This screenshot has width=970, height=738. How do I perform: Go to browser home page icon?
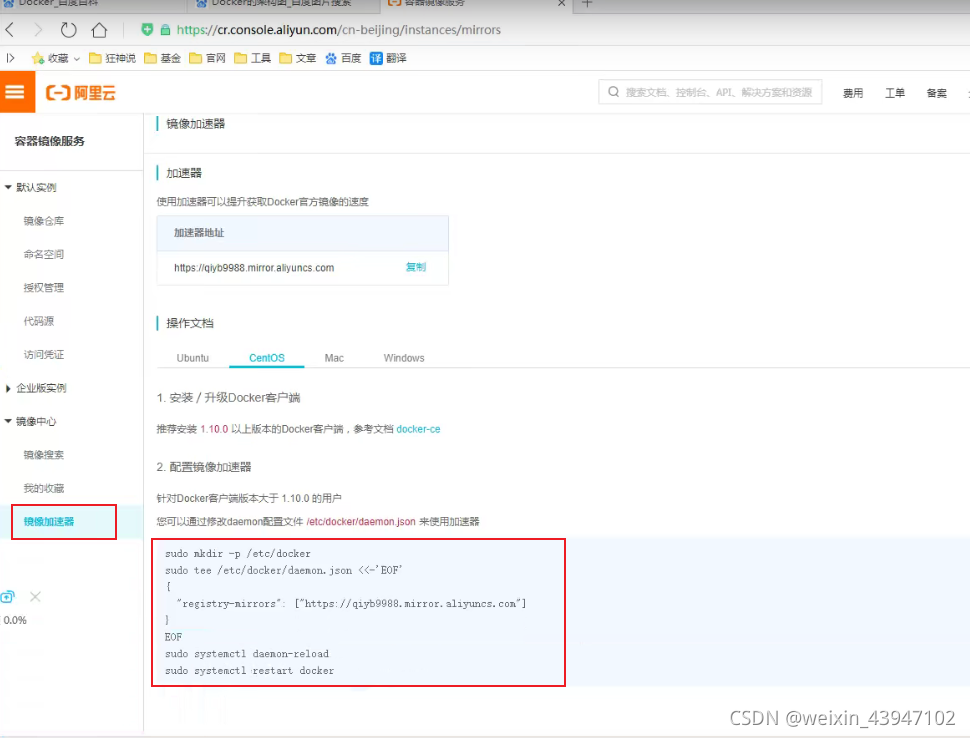coord(99,29)
